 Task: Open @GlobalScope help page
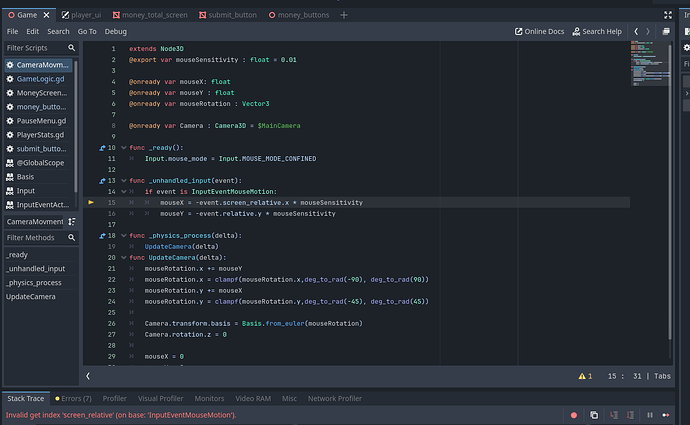coord(38,163)
